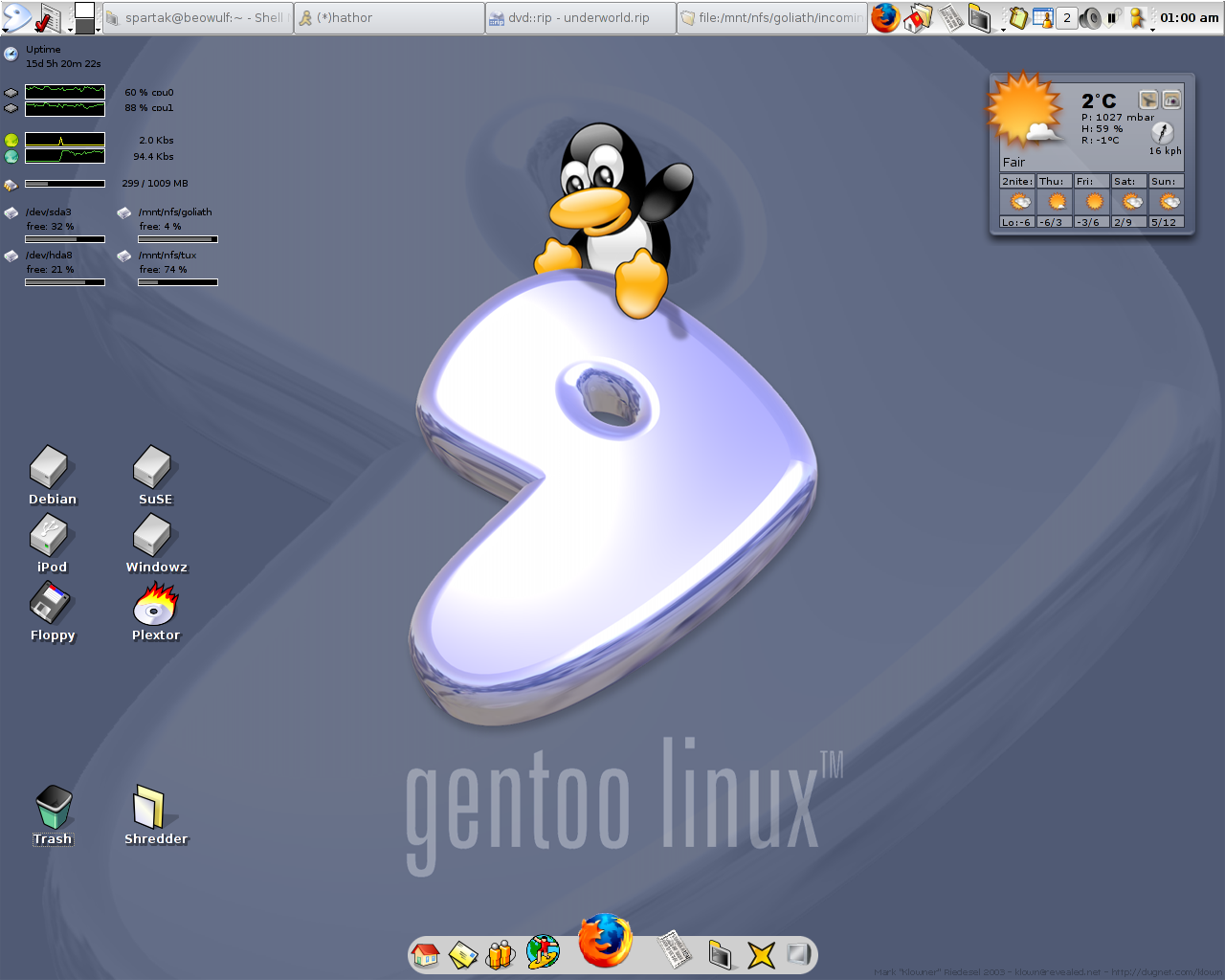This screenshot has height=980, width=1225.
Task: Click the '2°C' temperature reading
Action: click(x=1099, y=100)
